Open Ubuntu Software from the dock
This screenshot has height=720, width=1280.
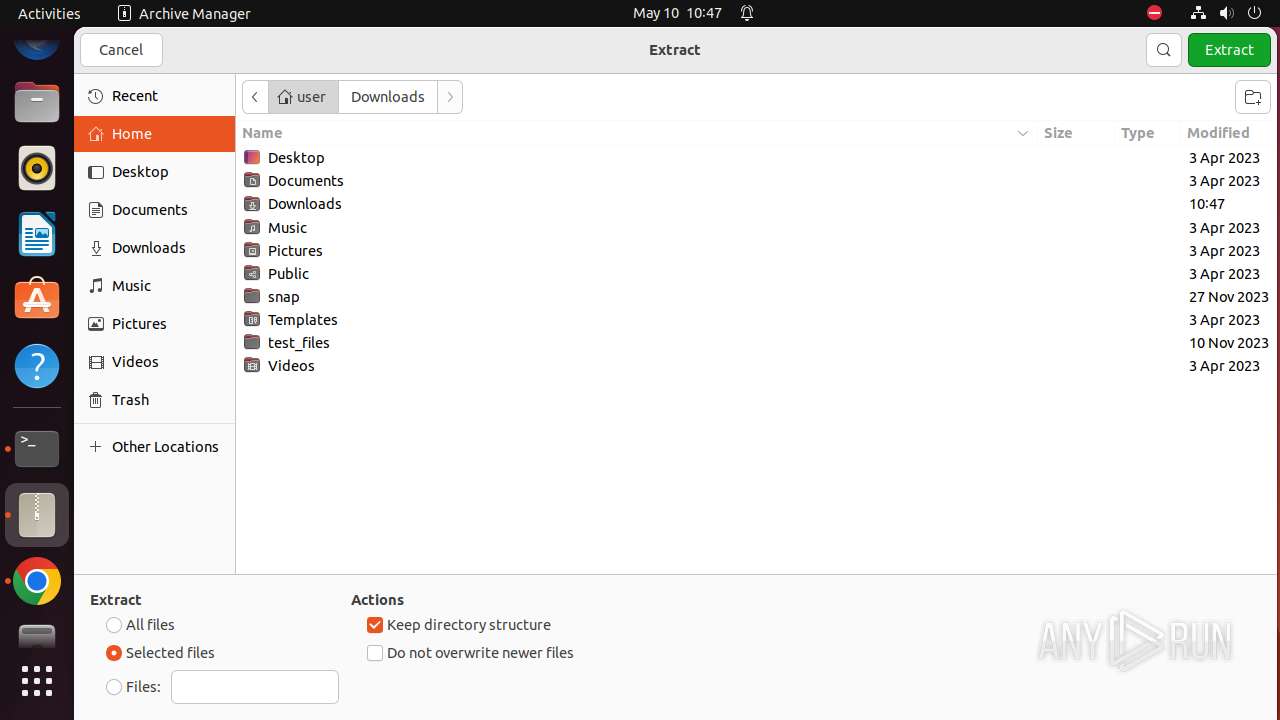pos(37,299)
